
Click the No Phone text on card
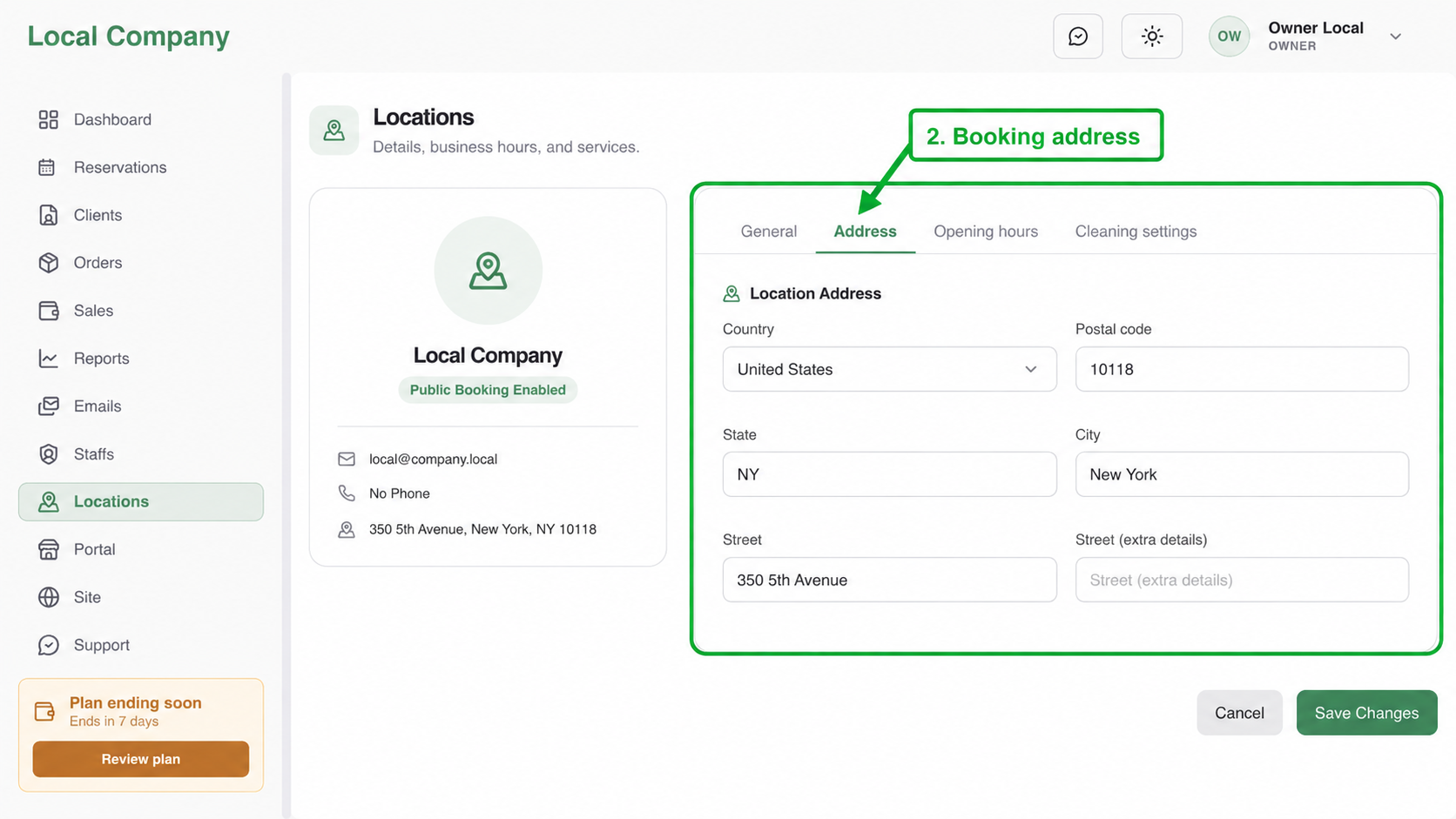(400, 493)
